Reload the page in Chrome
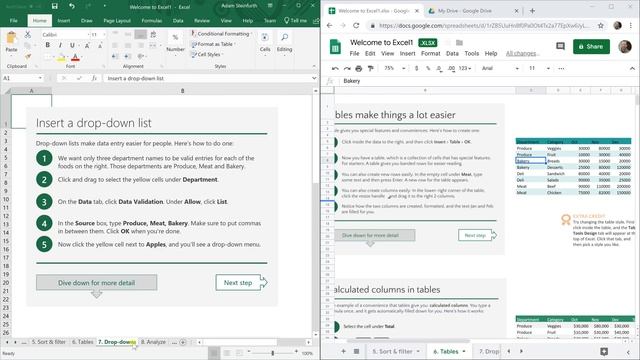 [356, 25]
